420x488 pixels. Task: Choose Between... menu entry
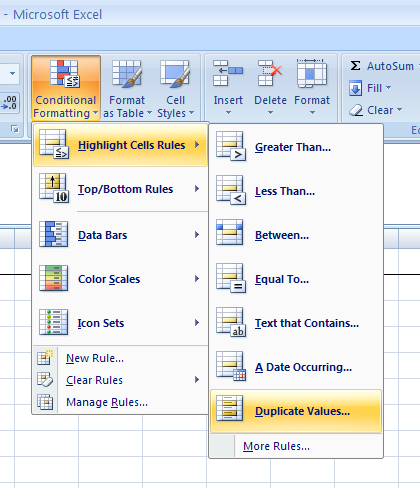tap(297, 234)
